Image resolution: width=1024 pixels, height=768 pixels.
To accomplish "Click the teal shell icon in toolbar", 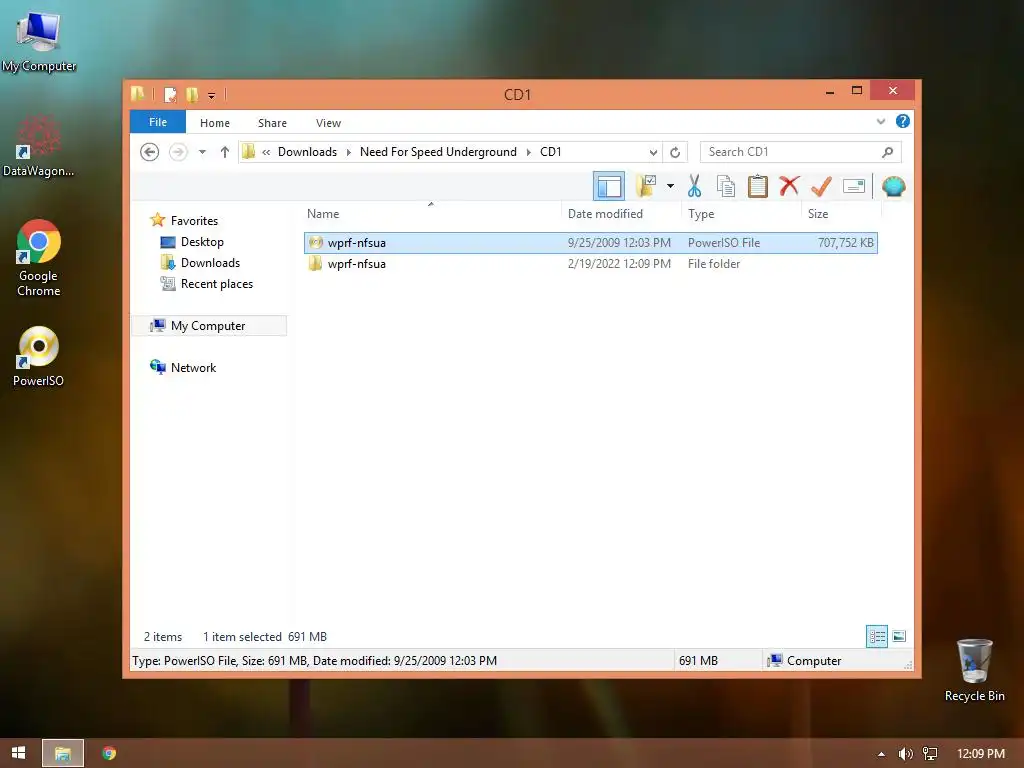I will 893,186.
